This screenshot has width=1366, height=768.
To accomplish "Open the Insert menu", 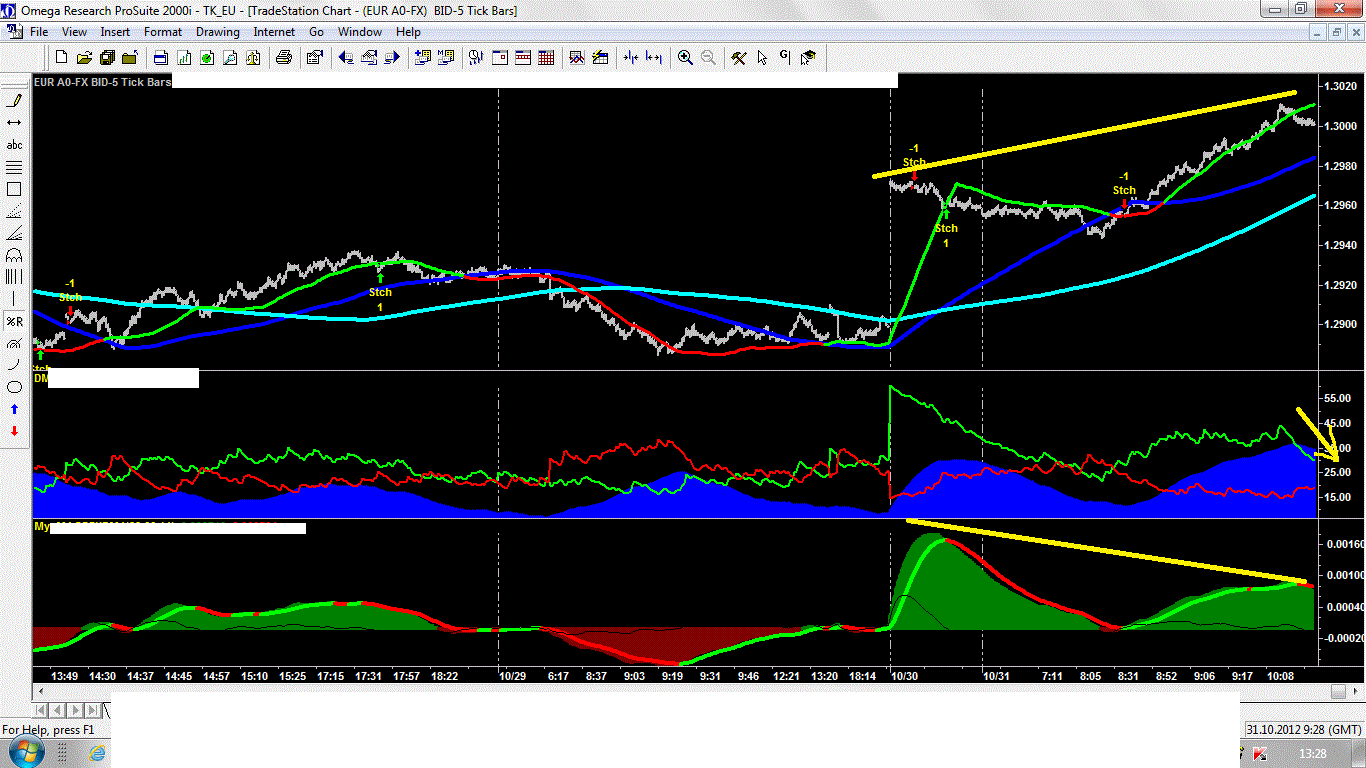I will click(x=115, y=32).
